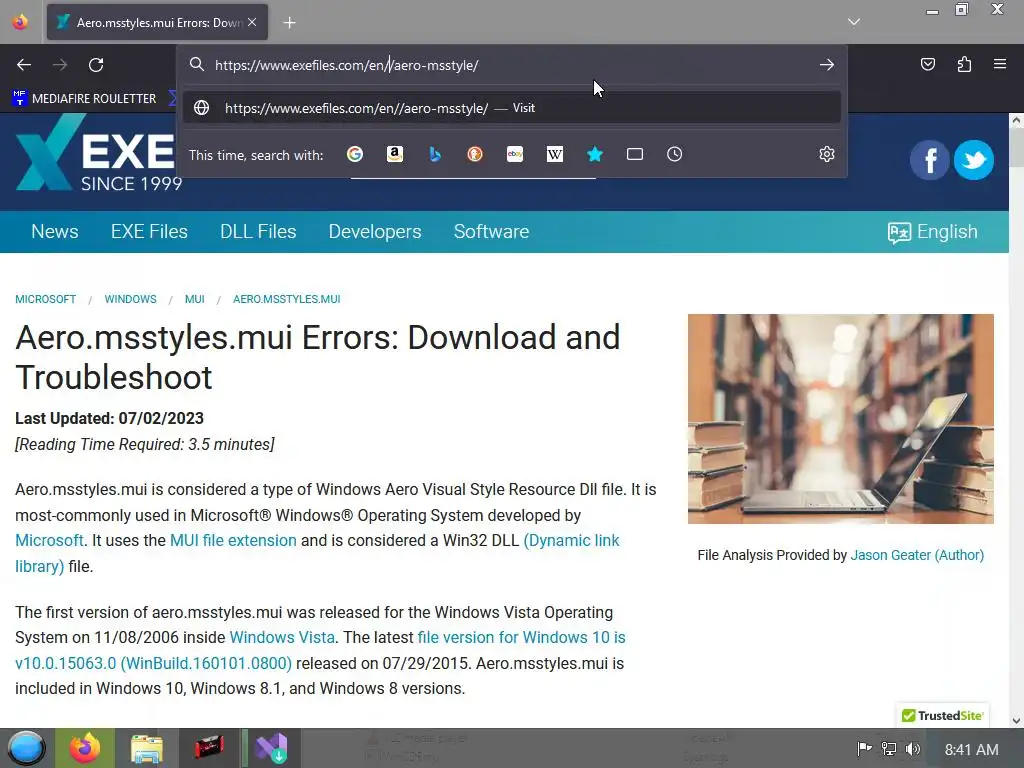
Task: Go back to previous page
Action: [24, 65]
